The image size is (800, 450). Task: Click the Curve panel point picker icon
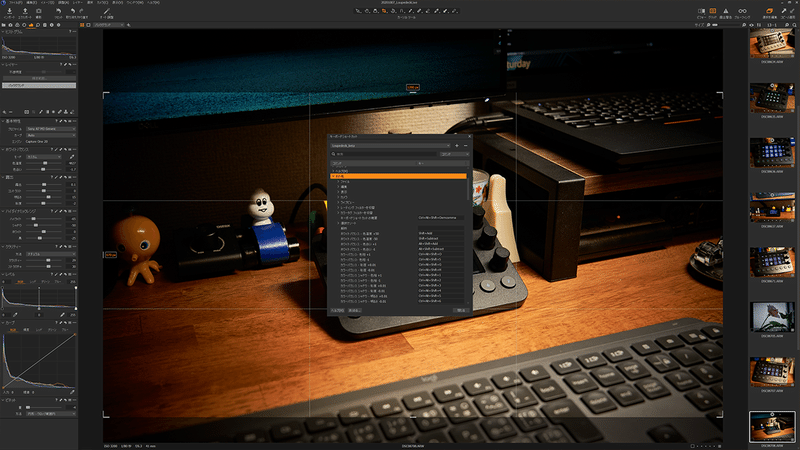click(72, 392)
